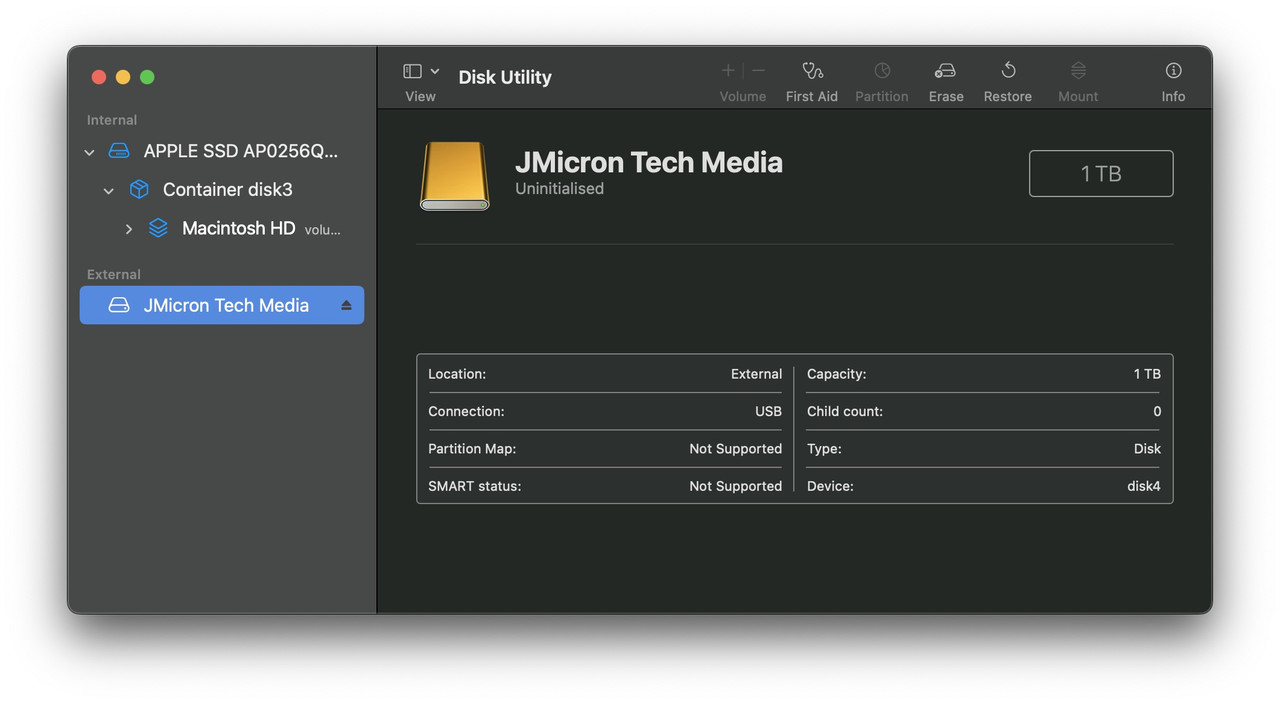Viewport: 1280px width, 703px height.
Task: Click the Partition pie icon
Action: coord(882,70)
